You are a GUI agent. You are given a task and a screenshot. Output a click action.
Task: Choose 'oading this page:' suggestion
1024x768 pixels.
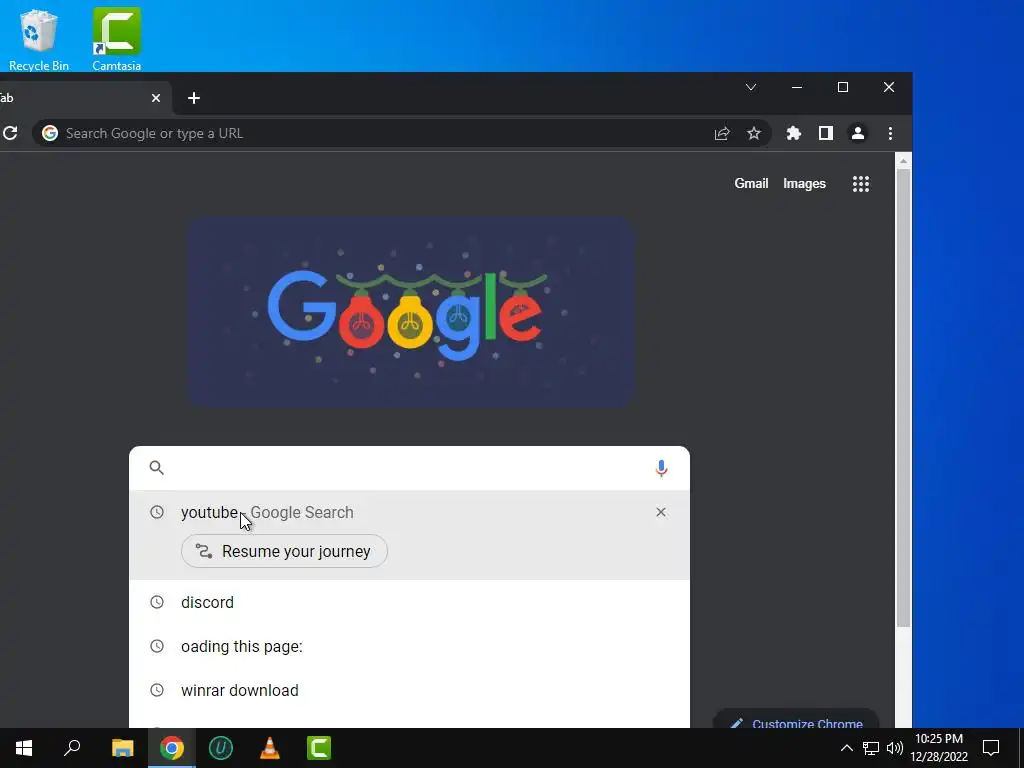(x=409, y=647)
